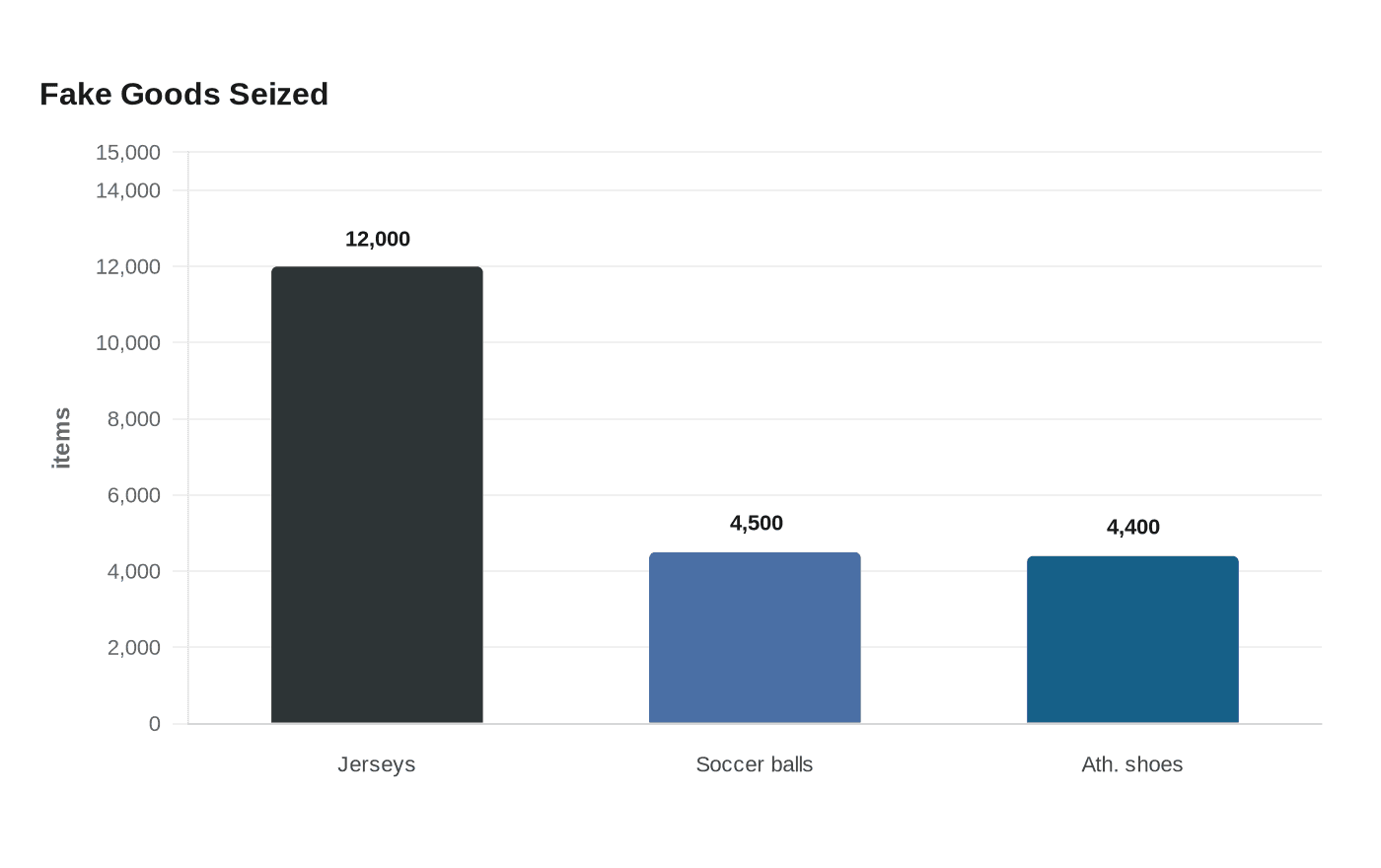1381x868 pixels.
Task: Click the Soccer balls category label
Action: point(755,764)
